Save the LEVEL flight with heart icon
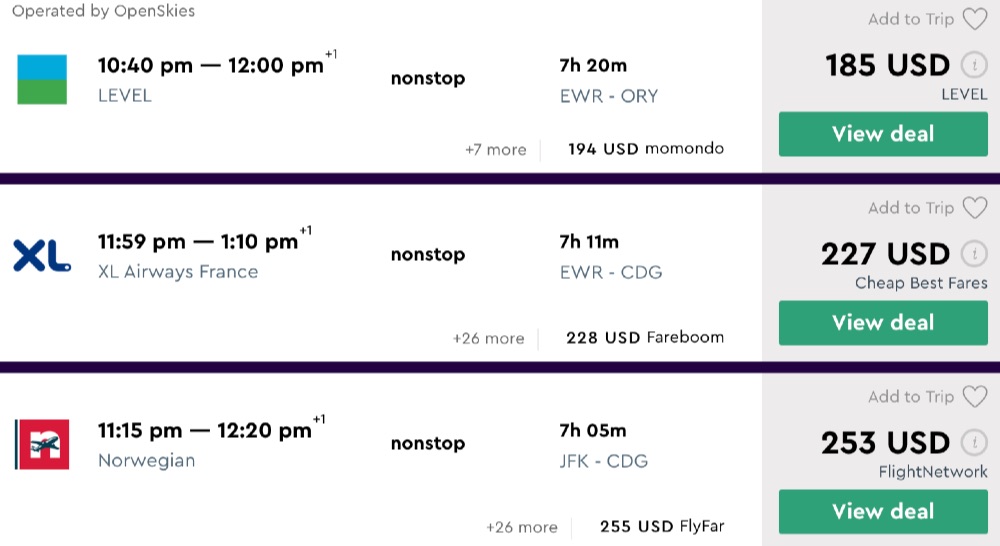The image size is (1000, 546). (x=974, y=19)
